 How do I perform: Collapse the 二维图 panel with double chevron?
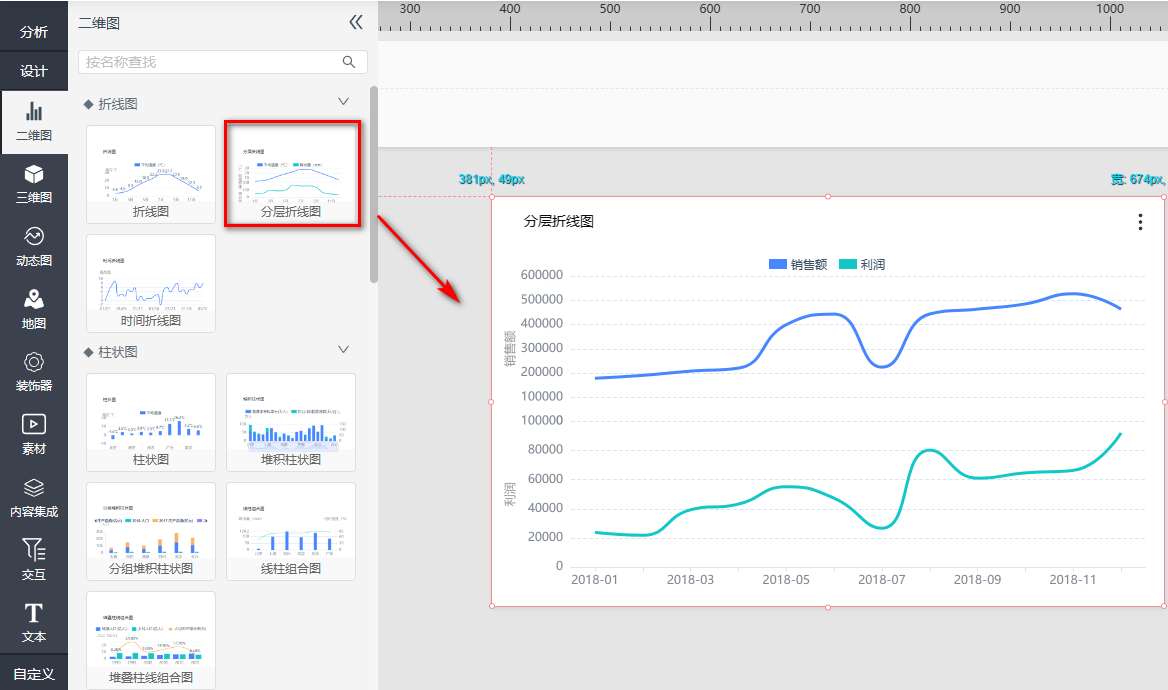[x=355, y=23]
